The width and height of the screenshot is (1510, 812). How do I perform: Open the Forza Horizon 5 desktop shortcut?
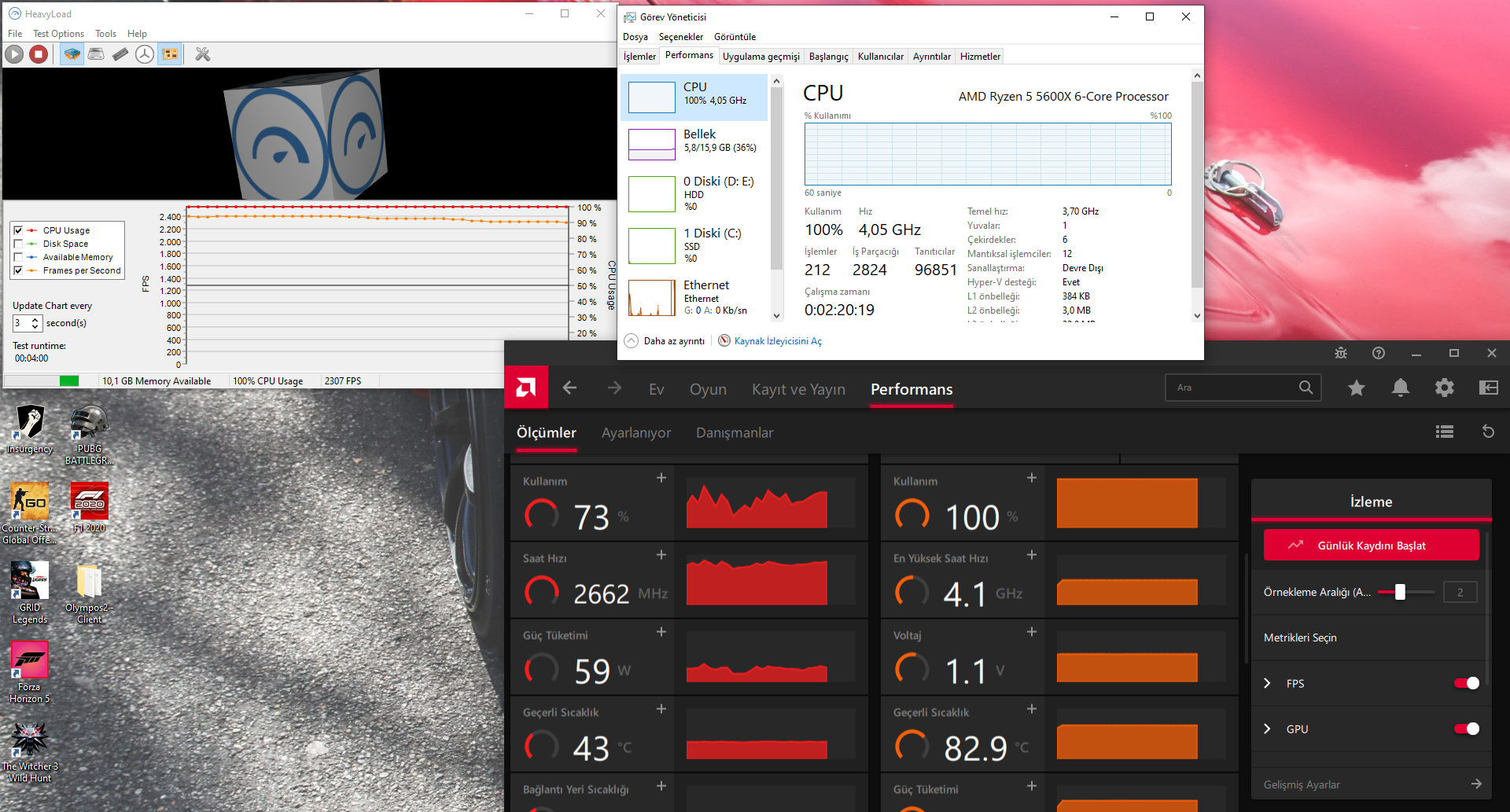30,673
